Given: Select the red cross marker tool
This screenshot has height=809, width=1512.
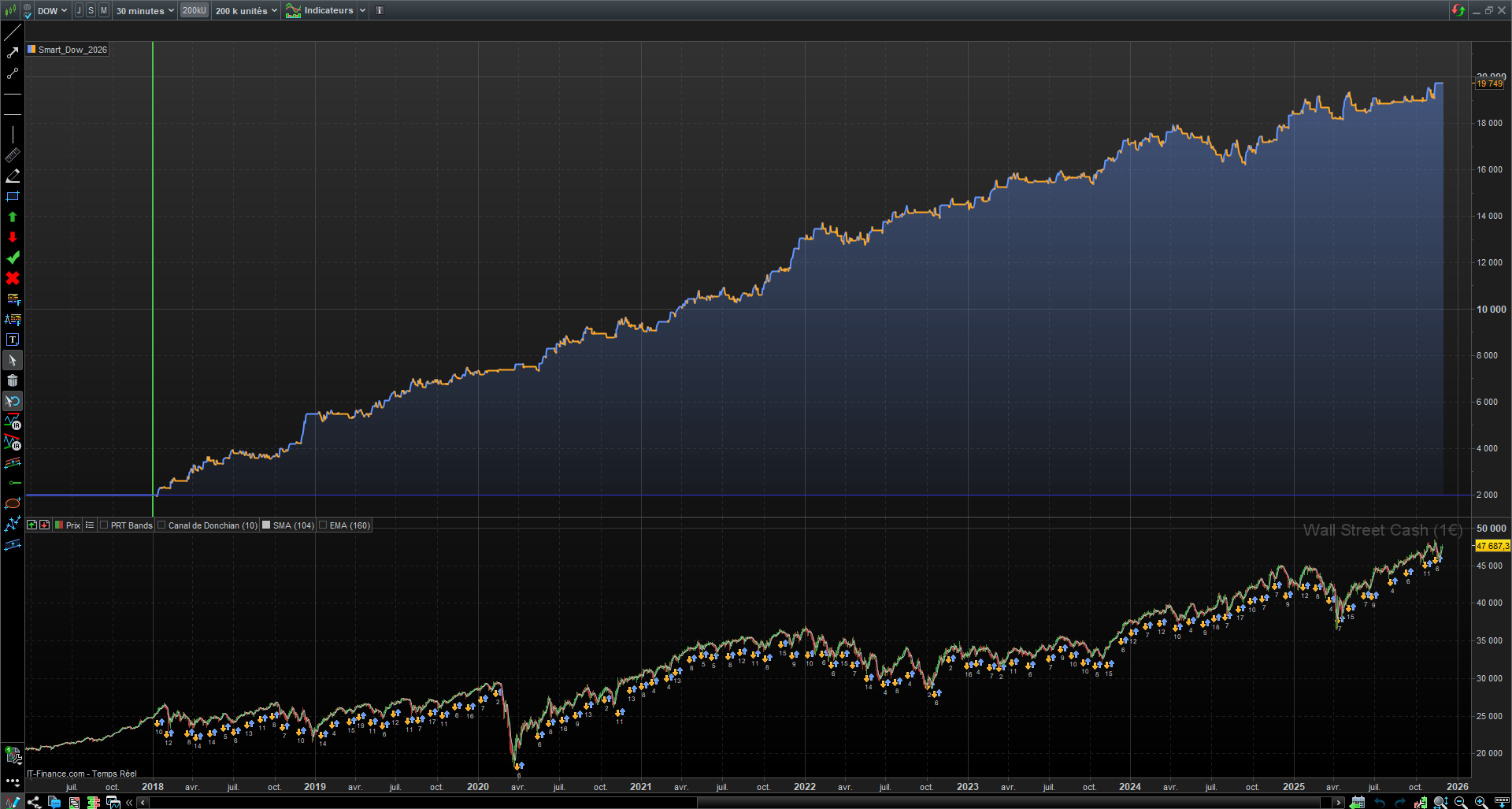Looking at the screenshot, I should coord(13,278).
